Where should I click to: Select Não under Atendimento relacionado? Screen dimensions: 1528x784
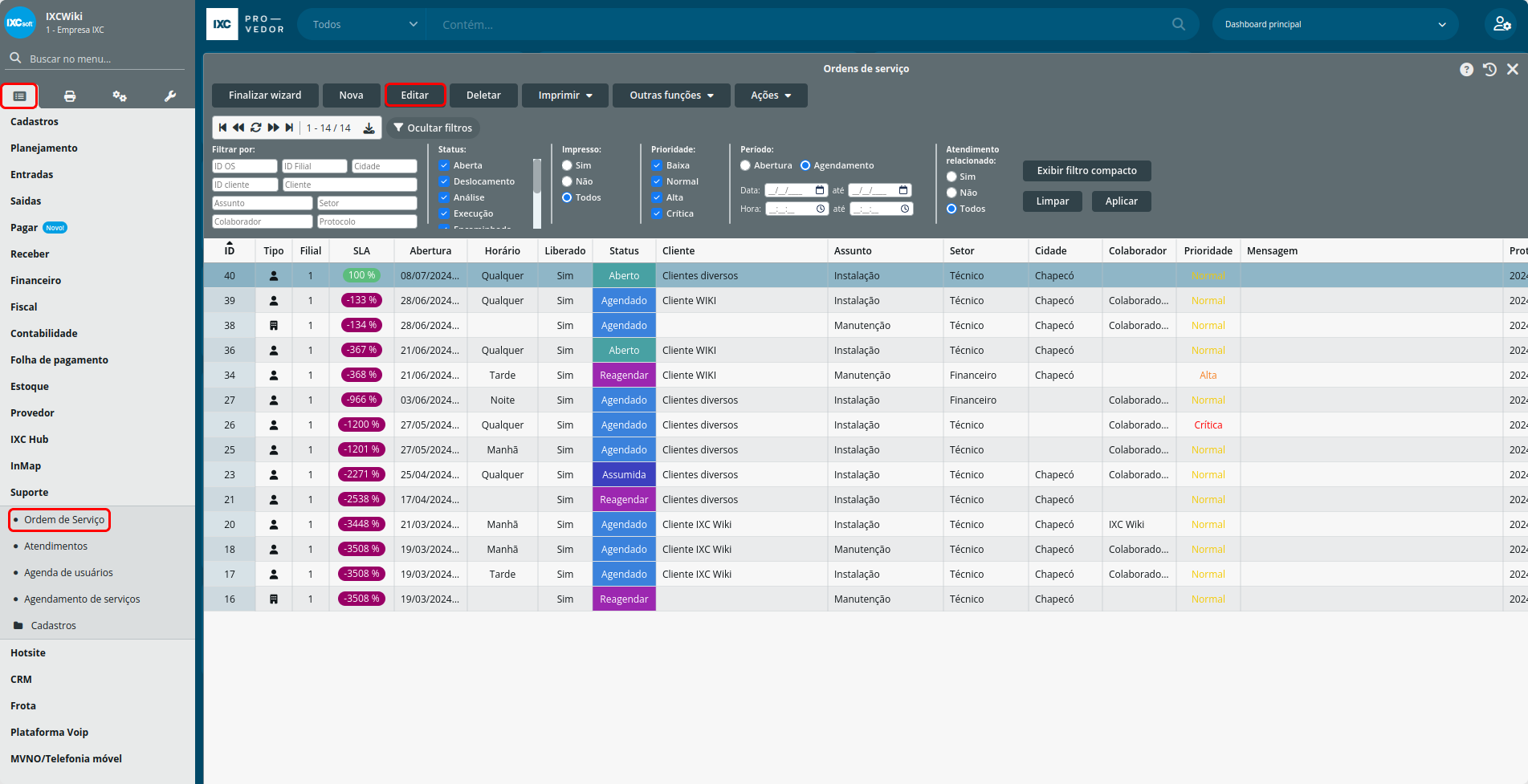951,193
